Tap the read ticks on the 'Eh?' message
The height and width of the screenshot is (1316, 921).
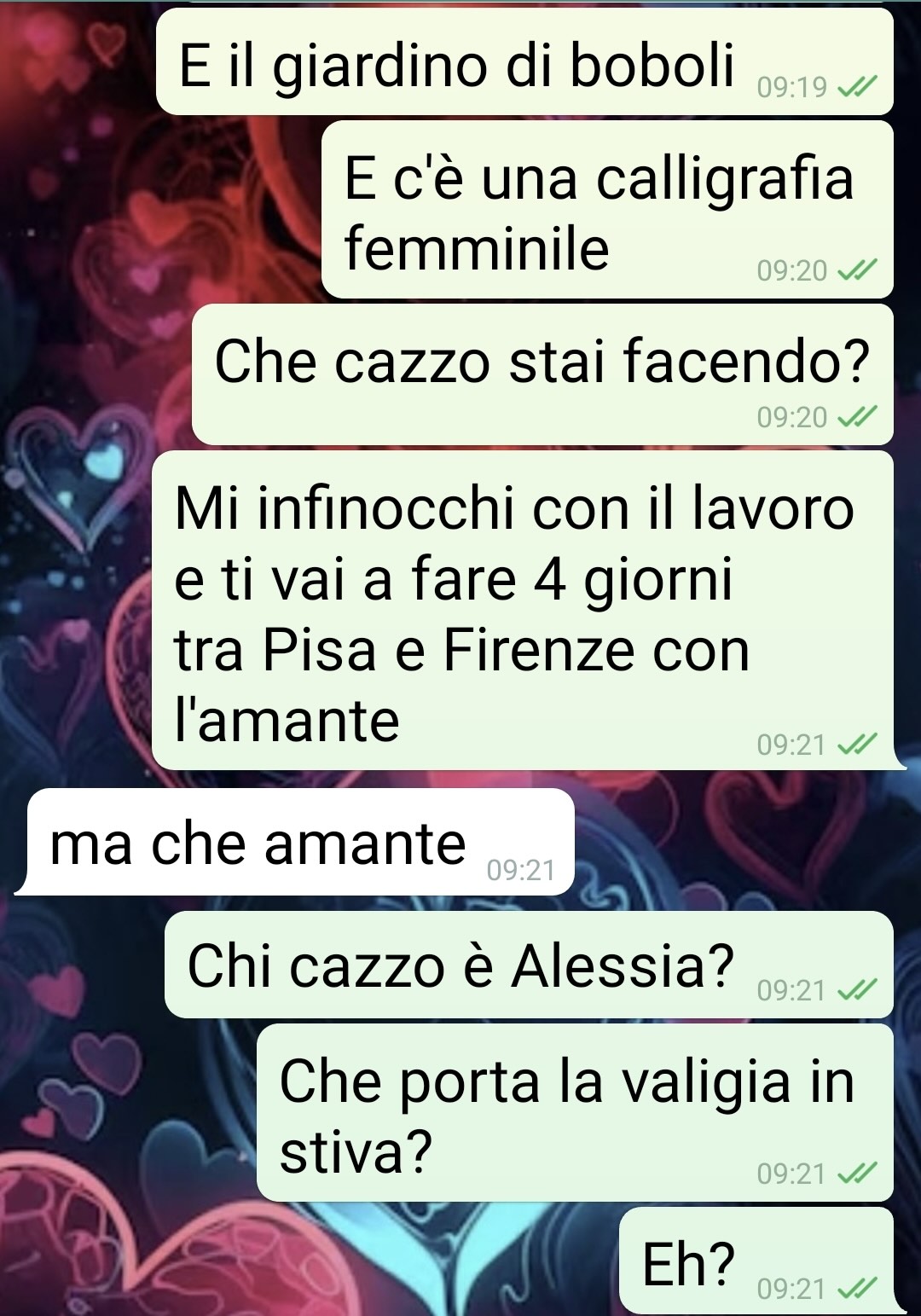point(856,1289)
